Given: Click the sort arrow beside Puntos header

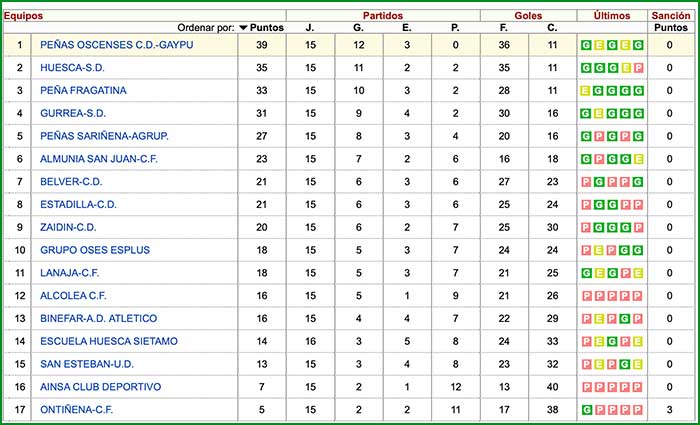Looking at the screenshot, I should (x=243, y=28).
